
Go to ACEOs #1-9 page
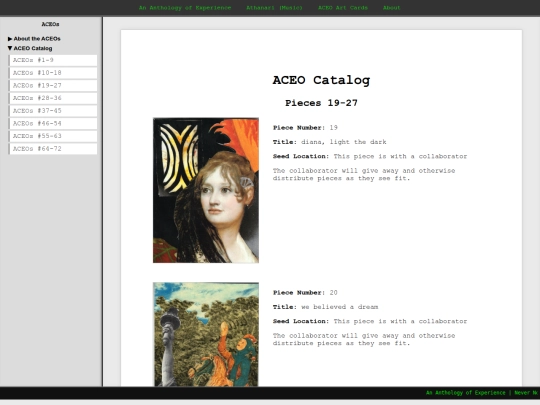pos(53,60)
